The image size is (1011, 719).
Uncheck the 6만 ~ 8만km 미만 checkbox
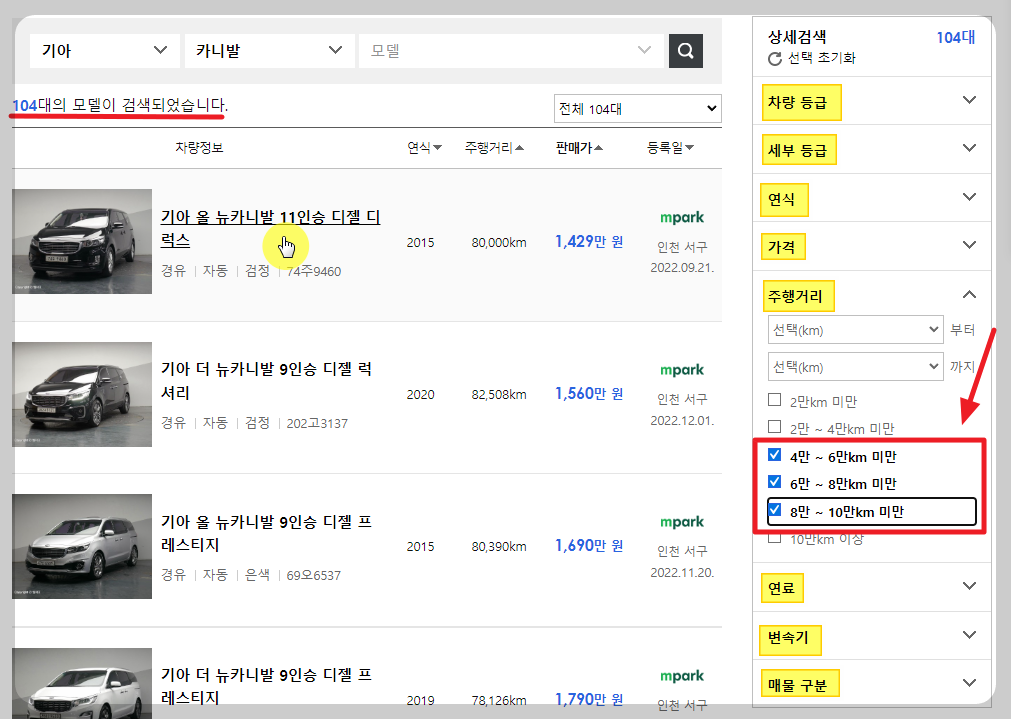coord(774,482)
